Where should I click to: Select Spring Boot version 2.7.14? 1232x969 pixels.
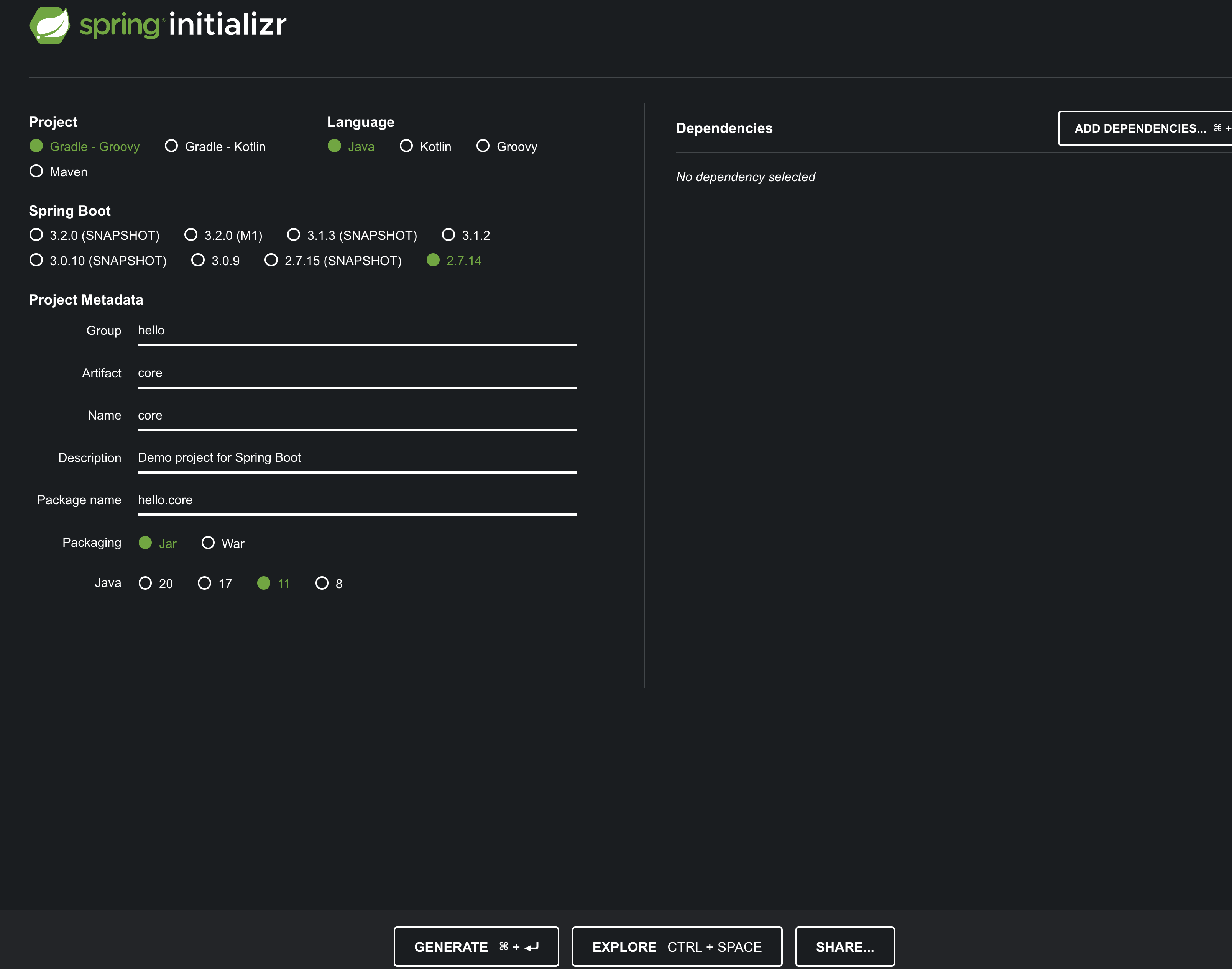(x=454, y=261)
